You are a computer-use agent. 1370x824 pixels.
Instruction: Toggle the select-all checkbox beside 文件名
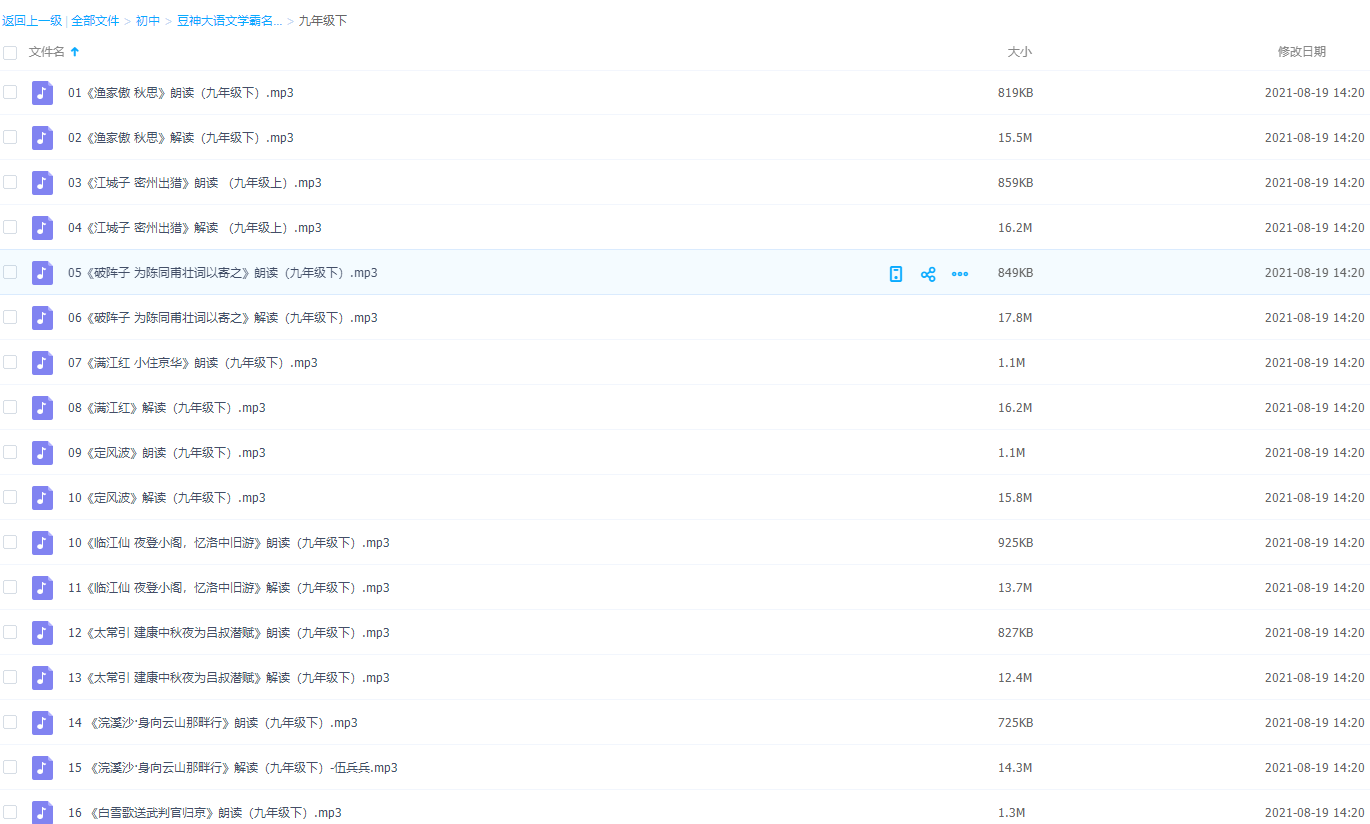(x=10, y=52)
